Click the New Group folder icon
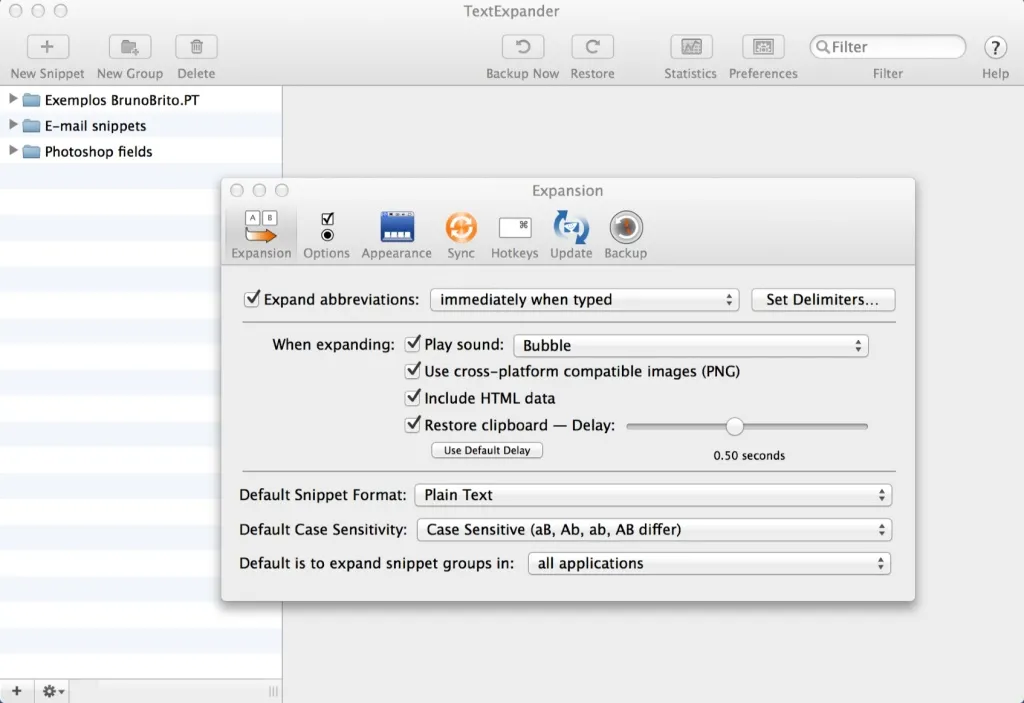Screen dimensions: 1024x703 [x=130, y=47]
